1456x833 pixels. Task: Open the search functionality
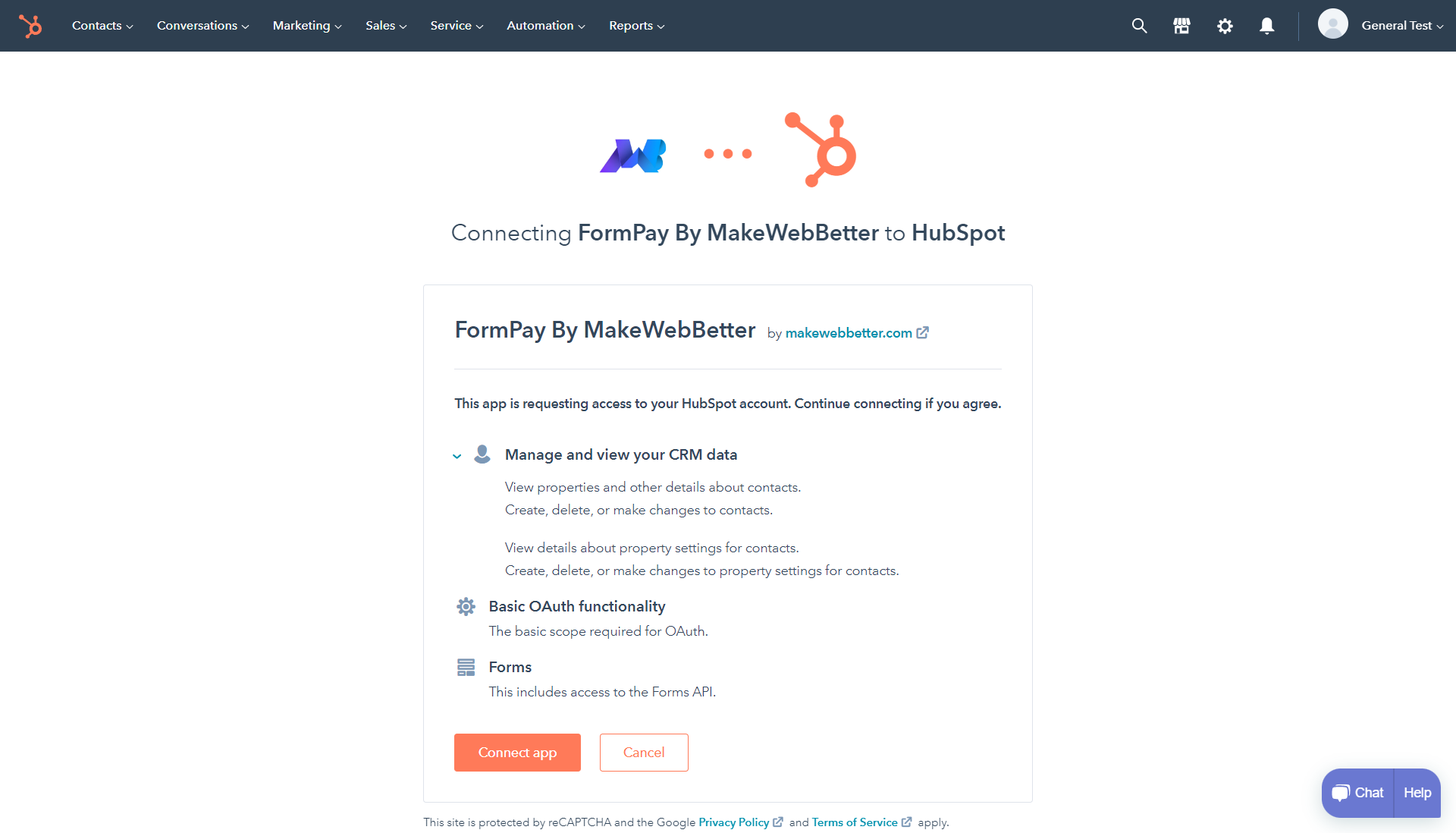tap(1140, 26)
